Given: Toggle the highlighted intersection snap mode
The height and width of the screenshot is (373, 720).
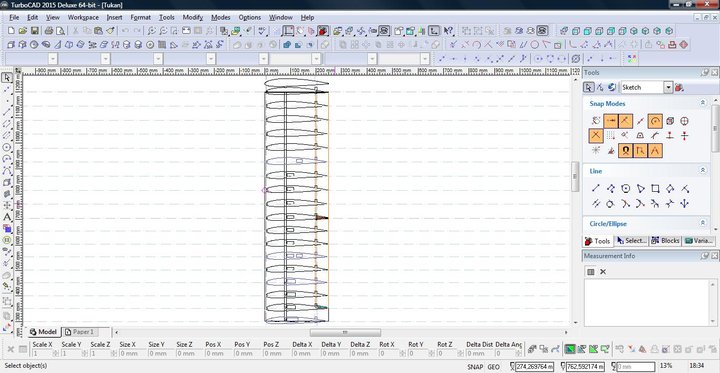Looking at the screenshot, I should pos(596,136).
